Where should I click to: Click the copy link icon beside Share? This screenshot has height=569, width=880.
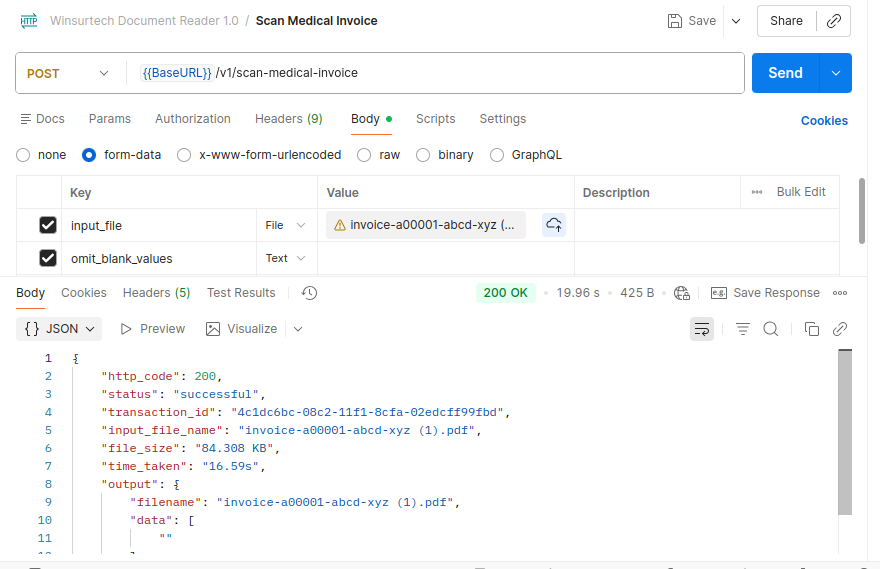(834, 21)
